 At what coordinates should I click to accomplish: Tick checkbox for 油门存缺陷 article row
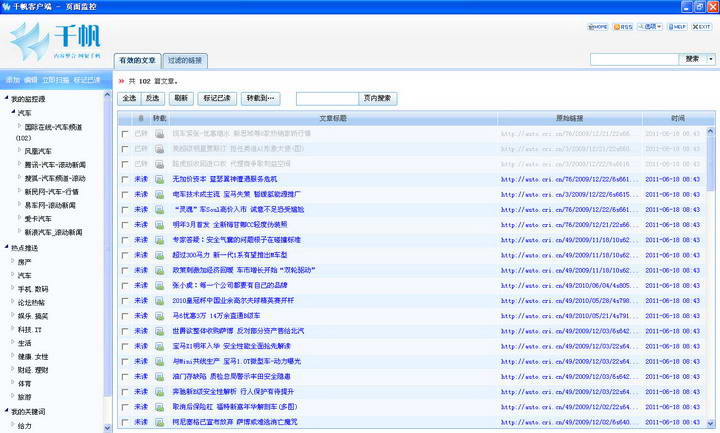(x=125, y=377)
